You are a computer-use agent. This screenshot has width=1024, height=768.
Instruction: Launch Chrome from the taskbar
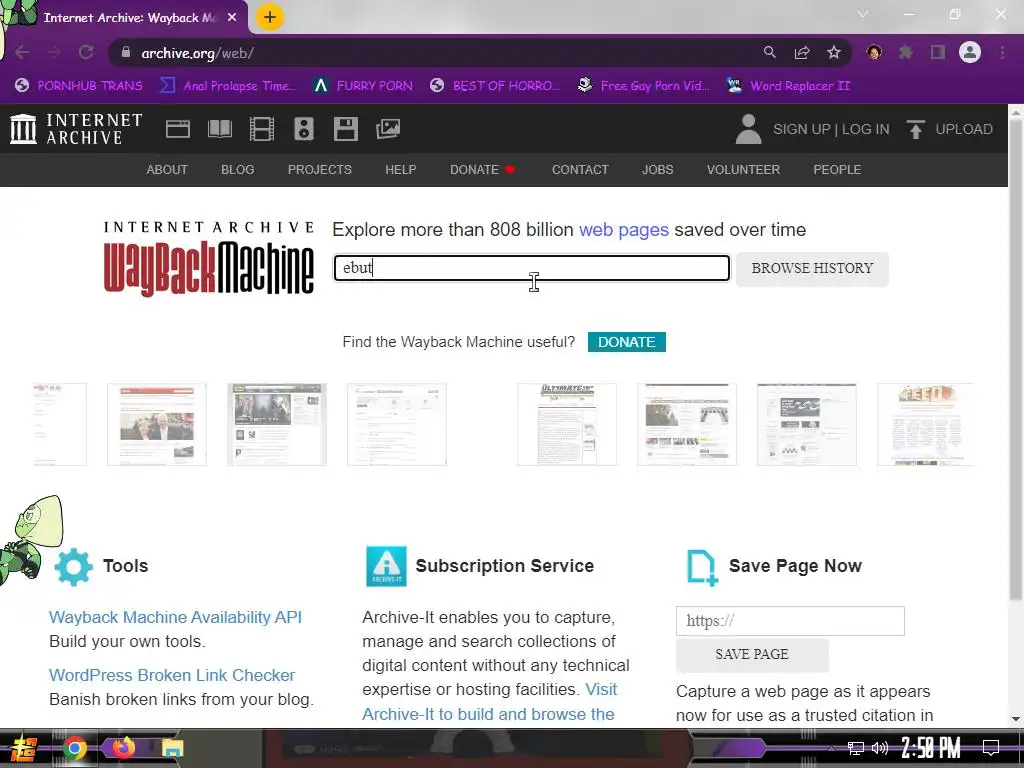coord(75,748)
